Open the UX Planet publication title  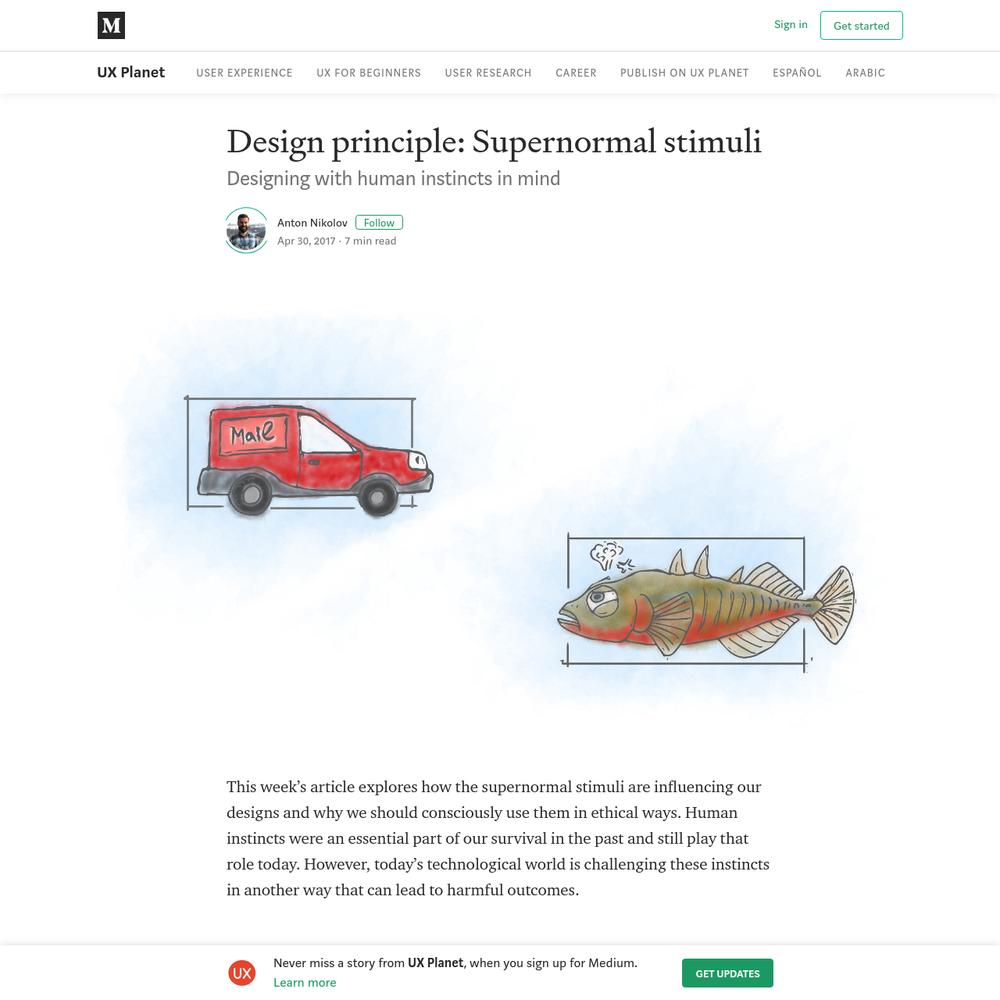[x=131, y=72]
